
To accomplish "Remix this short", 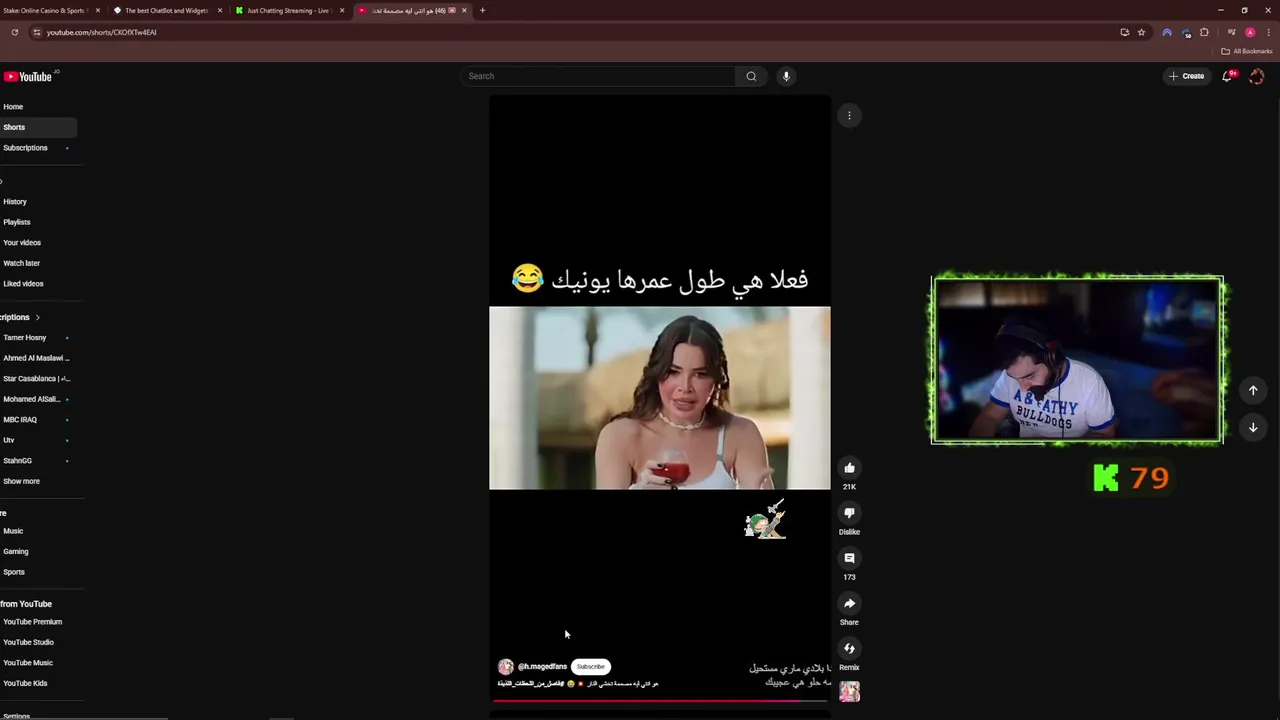I will pyautogui.click(x=849, y=648).
